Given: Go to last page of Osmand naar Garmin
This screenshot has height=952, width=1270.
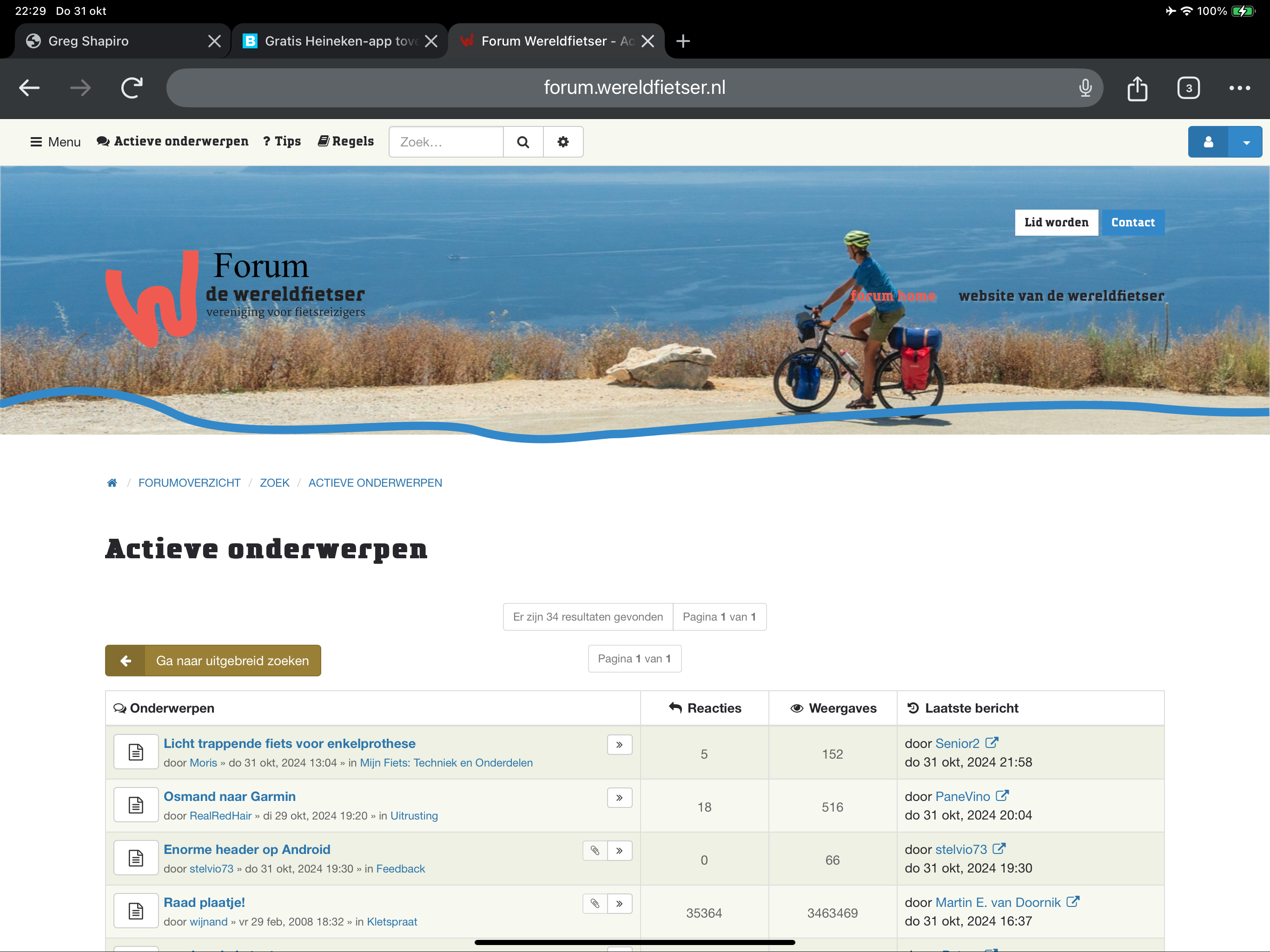Looking at the screenshot, I should point(619,798).
